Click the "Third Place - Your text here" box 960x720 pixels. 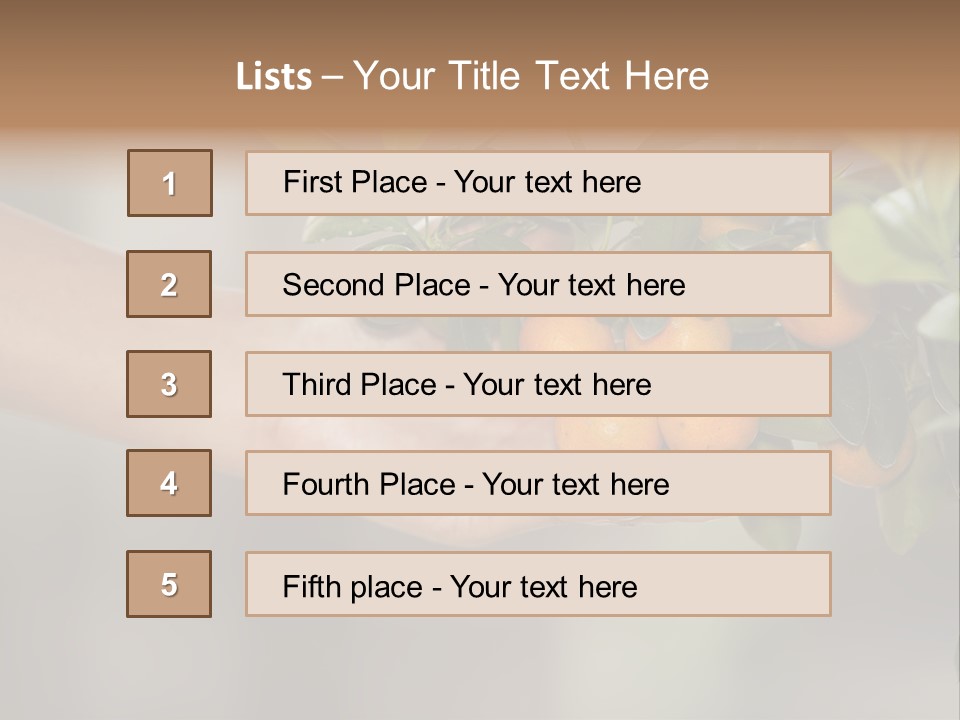coord(538,384)
